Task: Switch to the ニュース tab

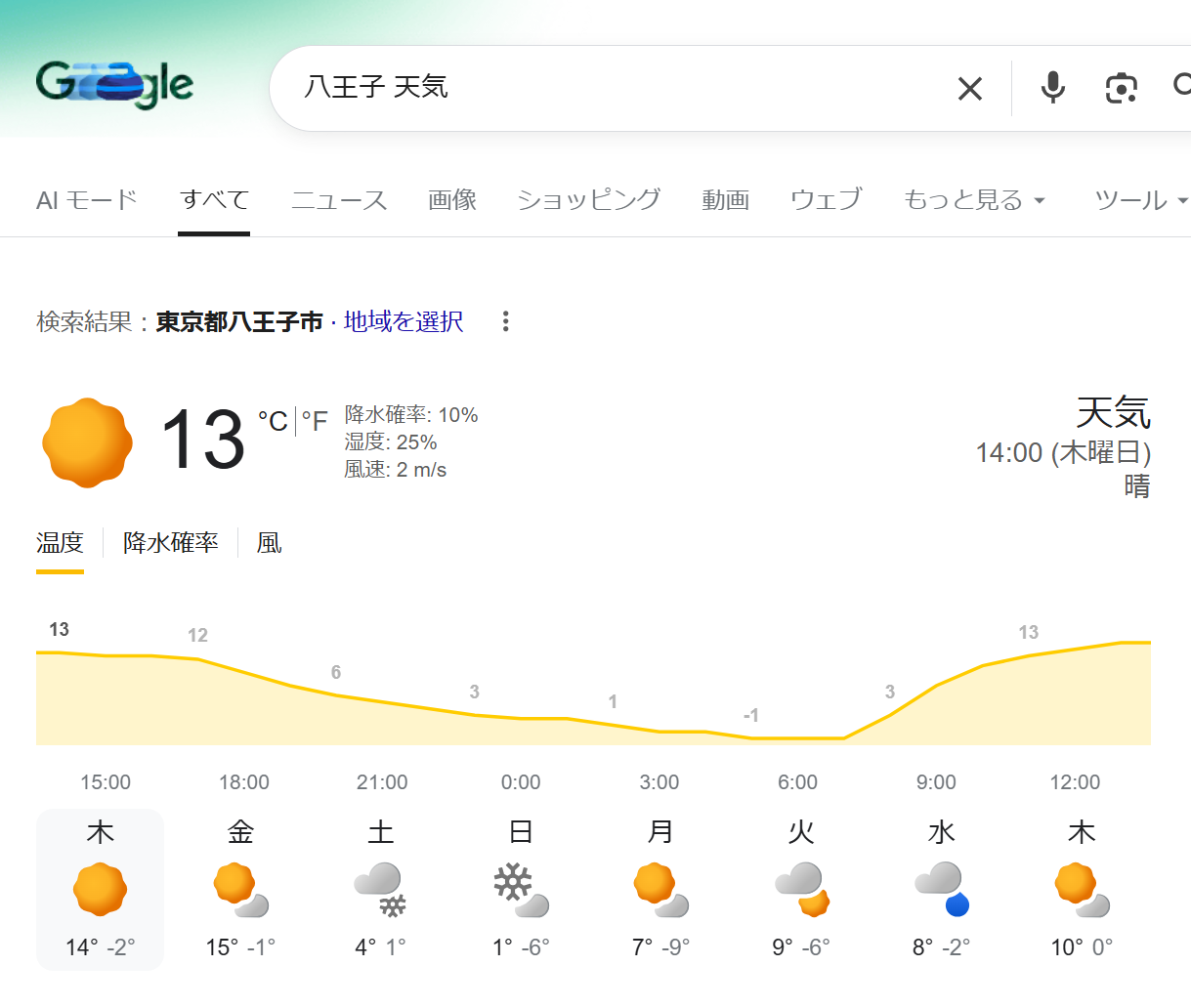Action: pos(339,200)
